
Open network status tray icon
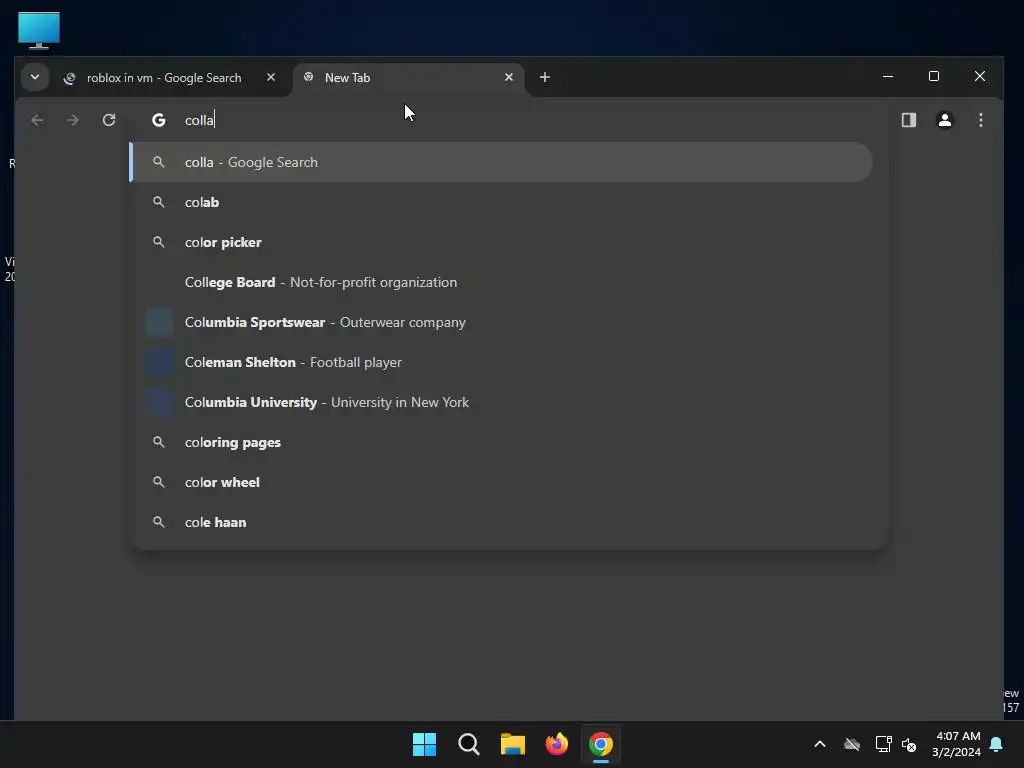click(883, 744)
